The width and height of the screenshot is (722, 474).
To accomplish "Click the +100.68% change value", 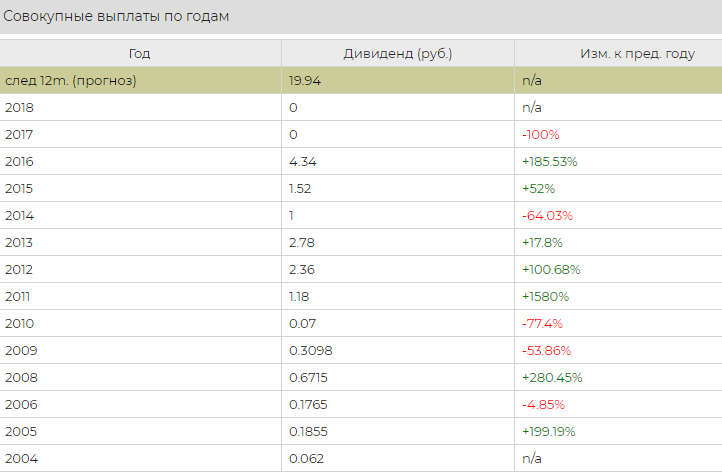I will click(x=551, y=269).
